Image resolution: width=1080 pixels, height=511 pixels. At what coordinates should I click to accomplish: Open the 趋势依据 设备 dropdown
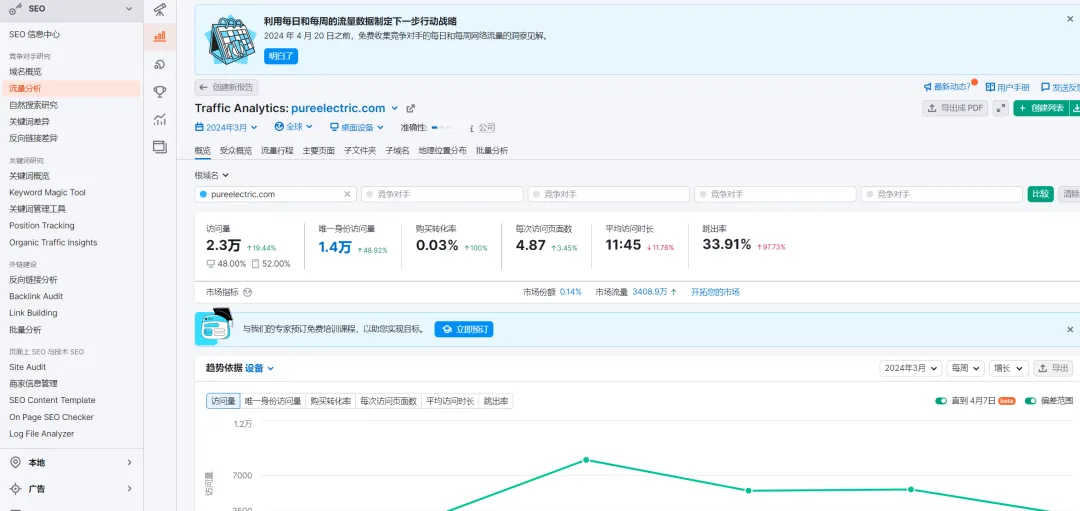(x=260, y=368)
